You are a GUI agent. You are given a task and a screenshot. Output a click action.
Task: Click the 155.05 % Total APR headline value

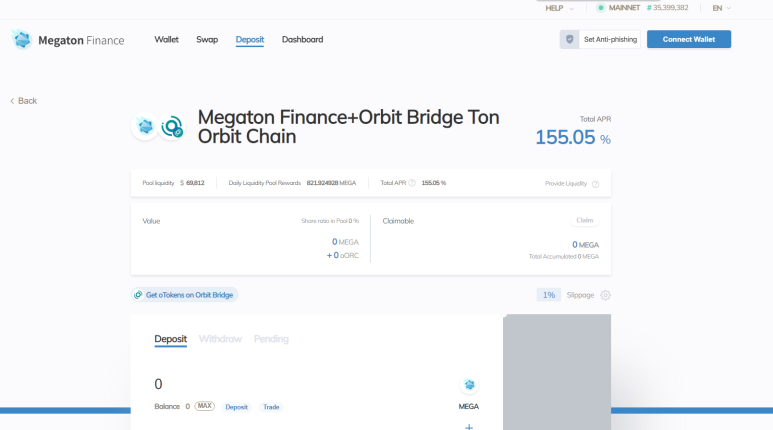coord(573,138)
